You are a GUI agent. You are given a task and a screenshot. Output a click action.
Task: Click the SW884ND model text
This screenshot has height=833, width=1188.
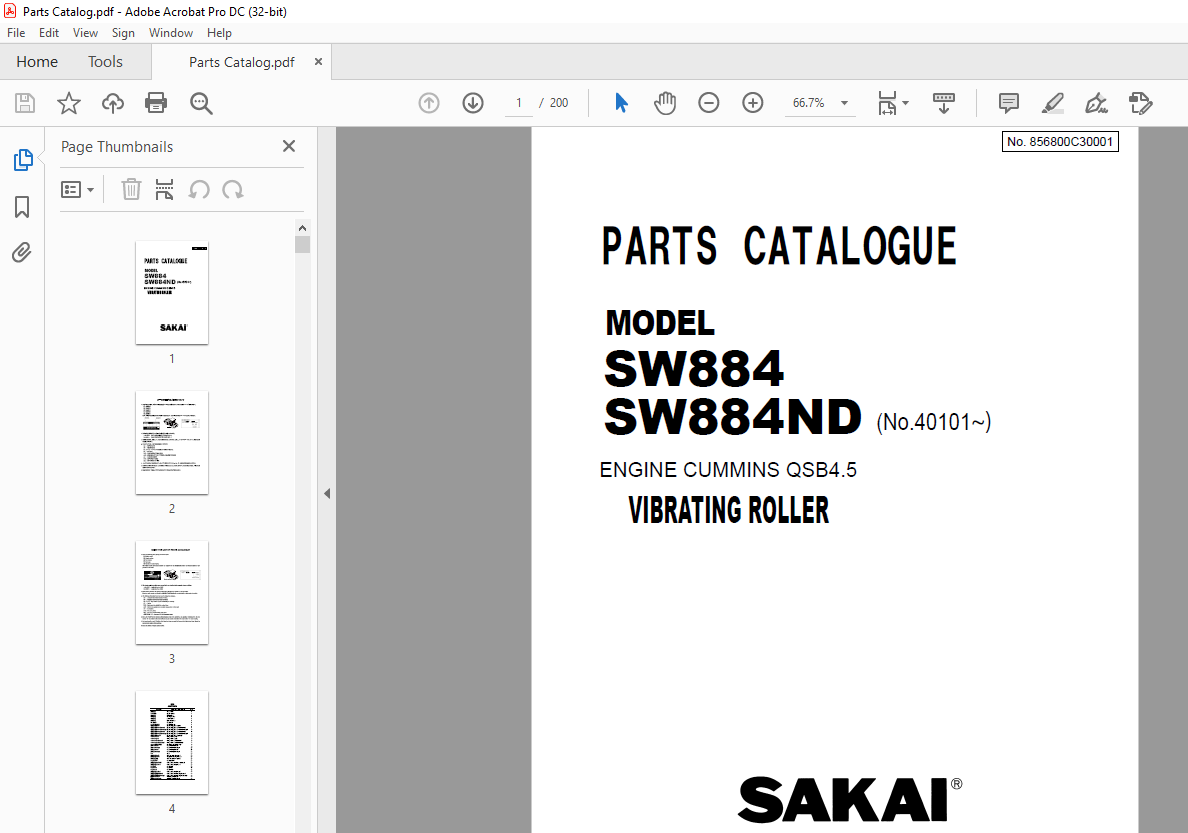point(733,417)
